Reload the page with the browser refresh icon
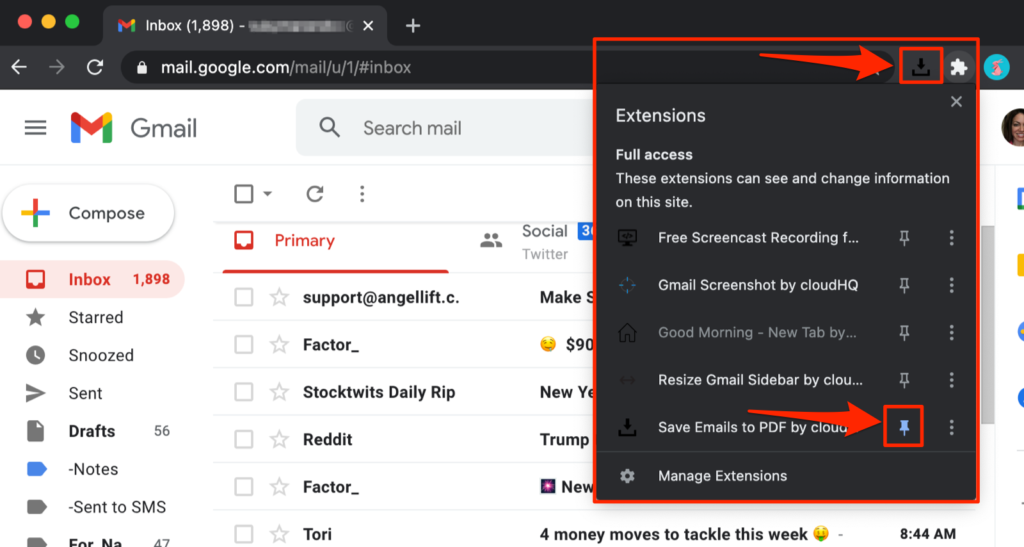Screen dimensions: 1024x547 point(95,67)
